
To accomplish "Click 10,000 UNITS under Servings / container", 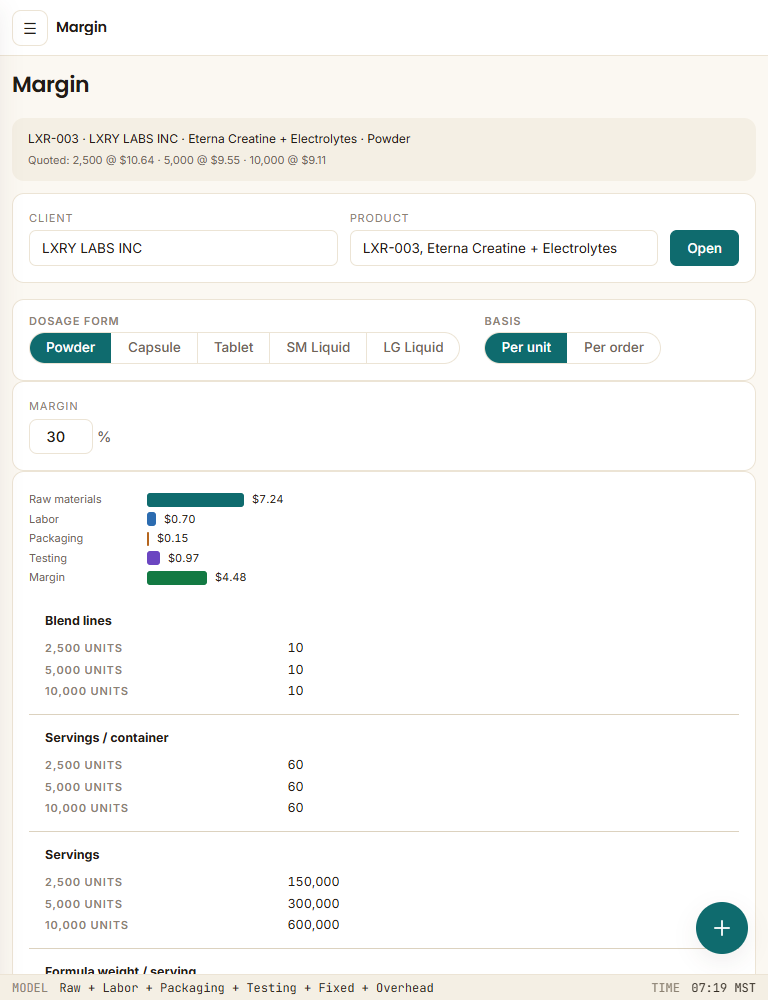I will [86, 808].
